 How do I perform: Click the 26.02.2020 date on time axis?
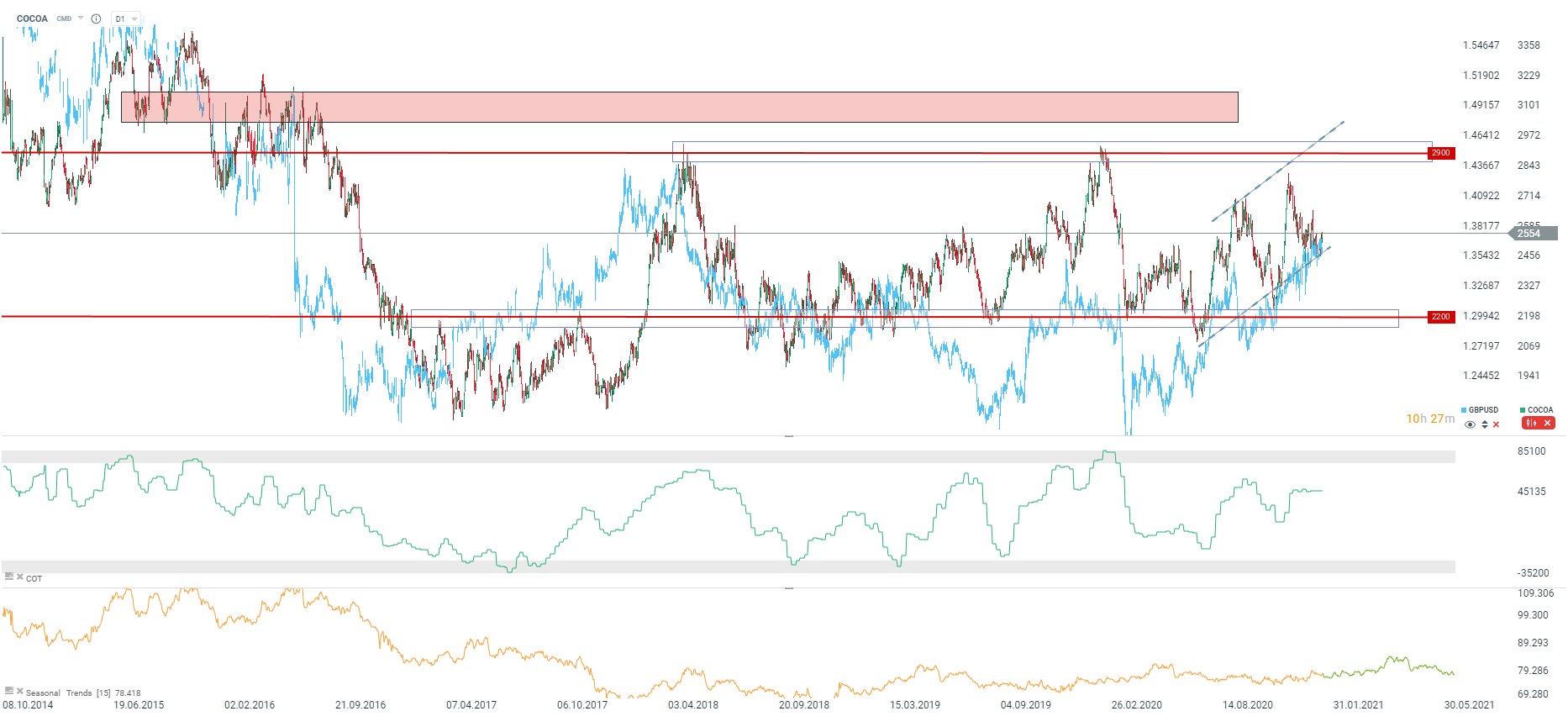1136,705
